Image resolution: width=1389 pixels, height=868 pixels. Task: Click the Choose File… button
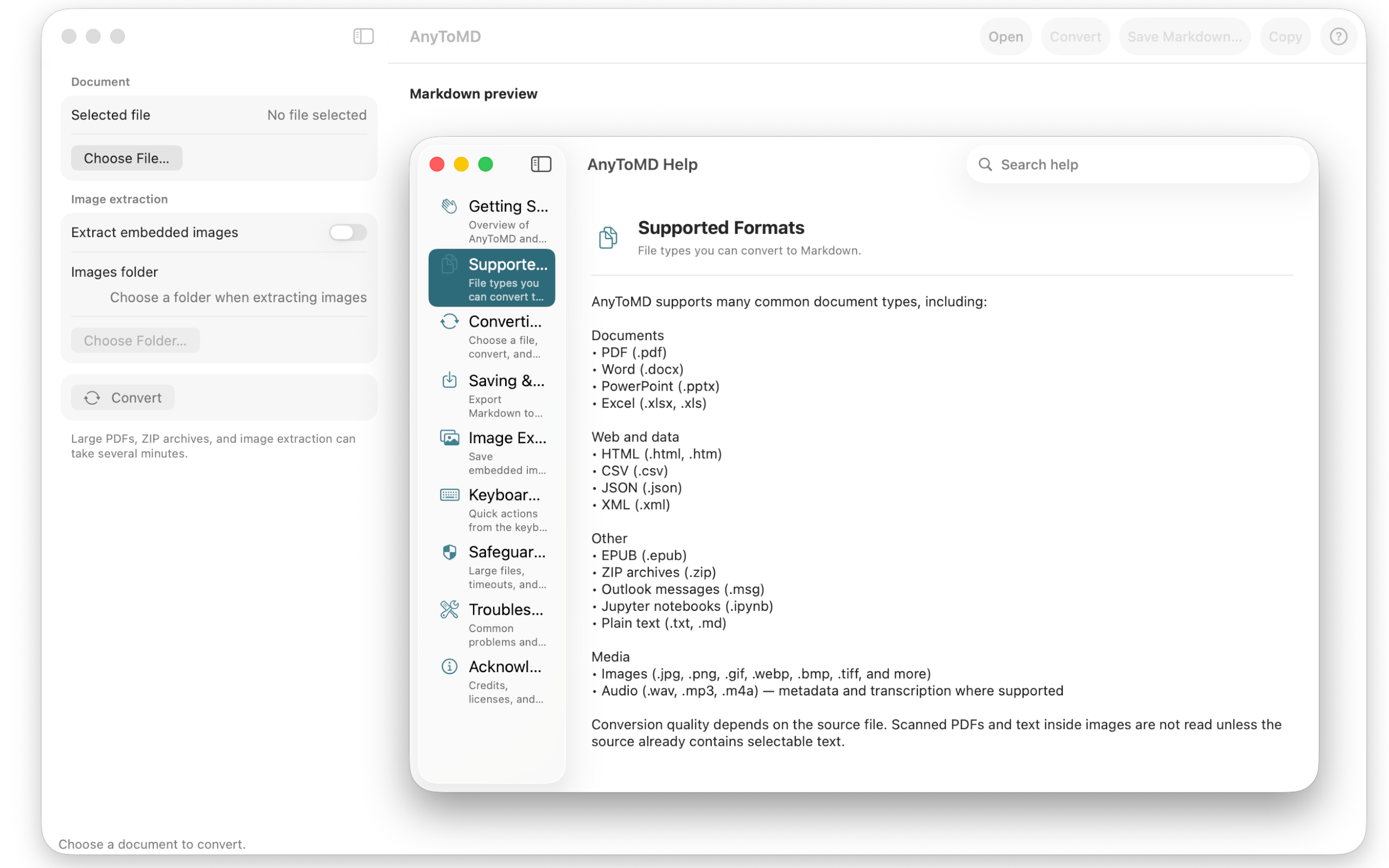coord(126,158)
